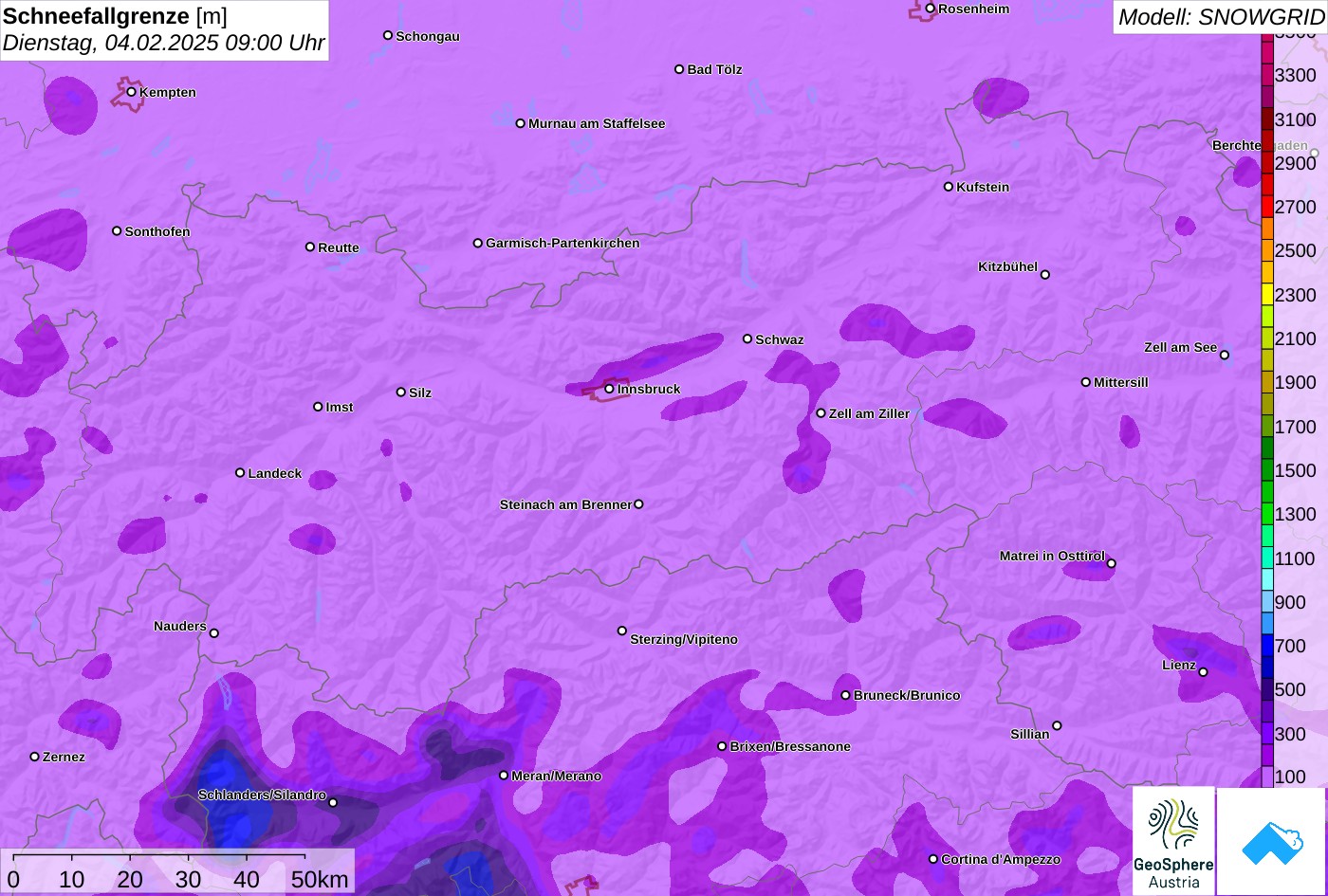The width and height of the screenshot is (1328, 896).
Task: Click the 50km scale bar label
Action: coord(320,879)
